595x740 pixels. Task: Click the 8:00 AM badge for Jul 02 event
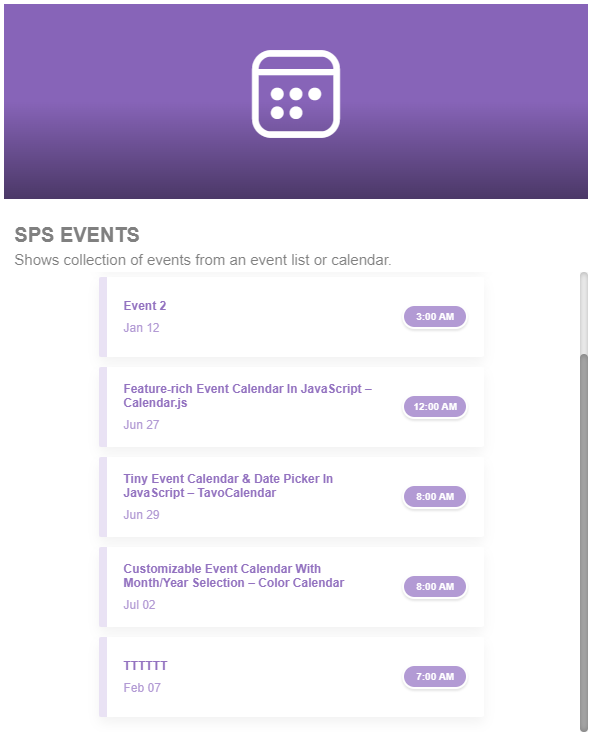click(435, 587)
